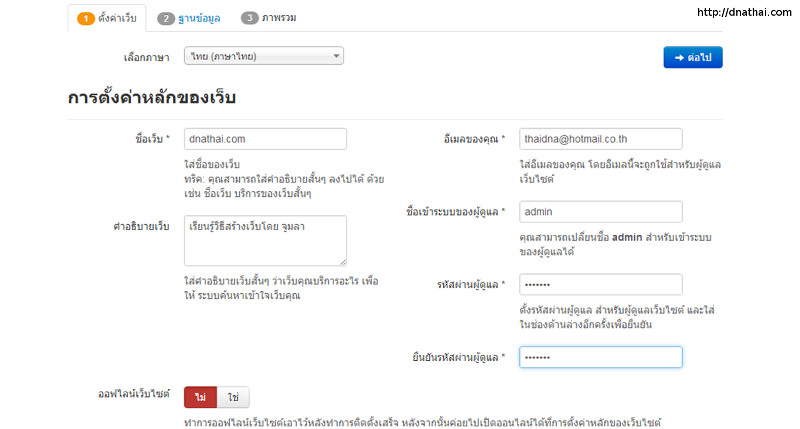Click the resize handle of the คำอธิบายเว็บ textarea
The image size is (800, 429).
tap(342, 261)
